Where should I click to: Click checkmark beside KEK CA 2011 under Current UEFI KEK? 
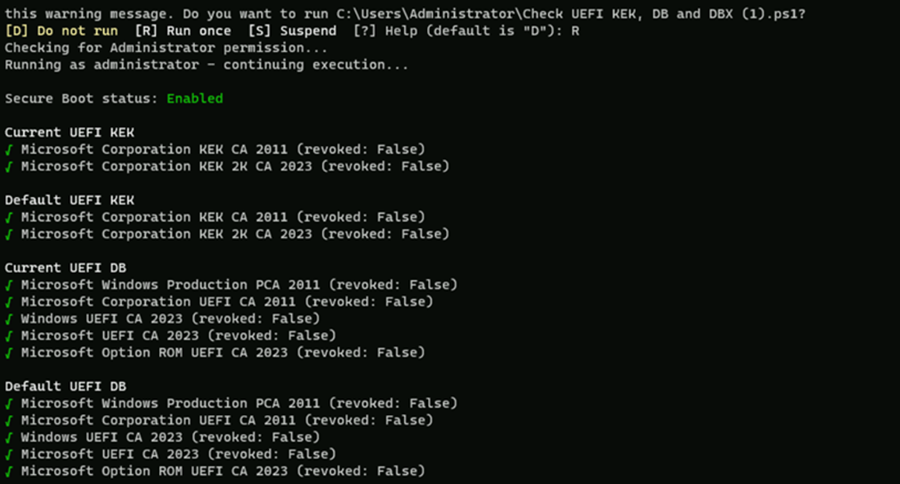pyautogui.click(x=8, y=149)
